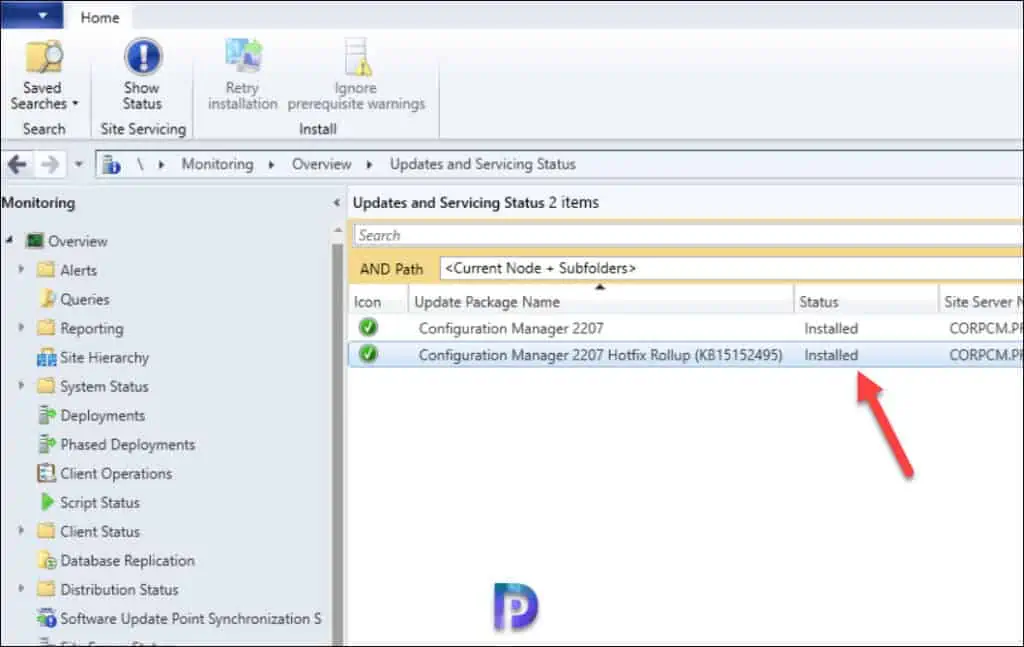
Task: Expand the Client Status tree node
Action: (21, 530)
